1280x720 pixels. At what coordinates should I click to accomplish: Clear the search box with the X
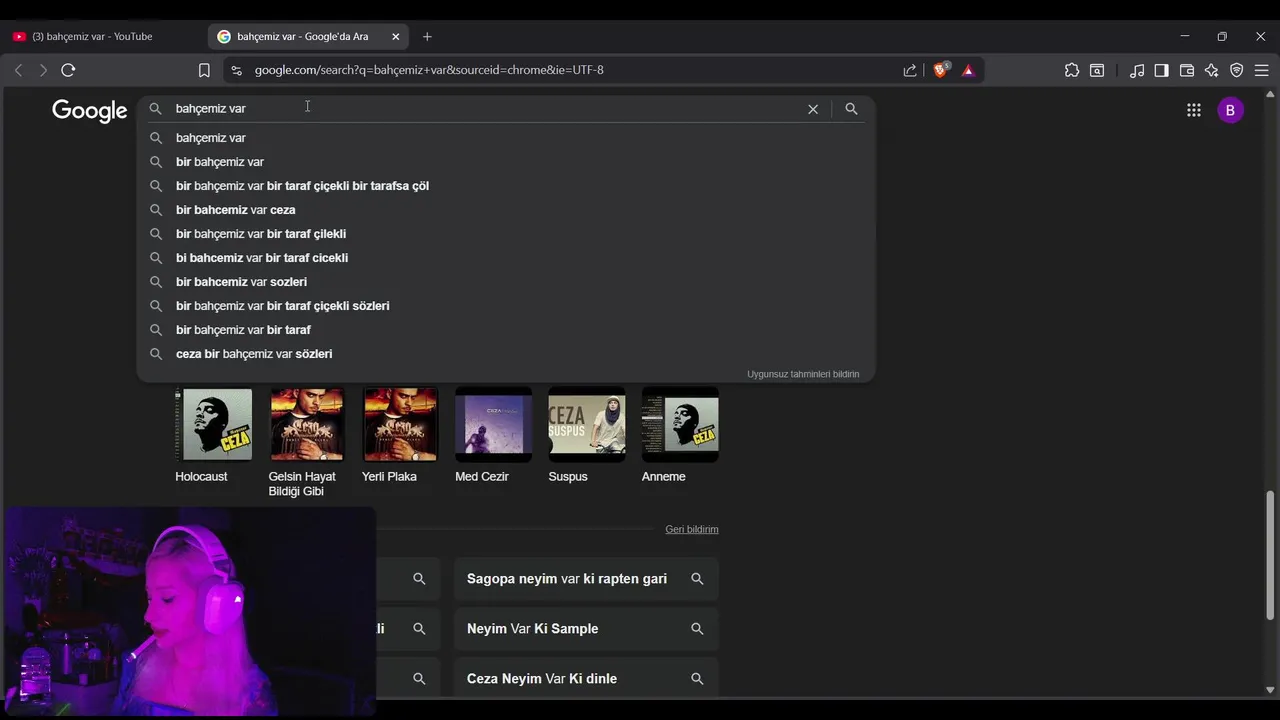click(x=813, y=109)
